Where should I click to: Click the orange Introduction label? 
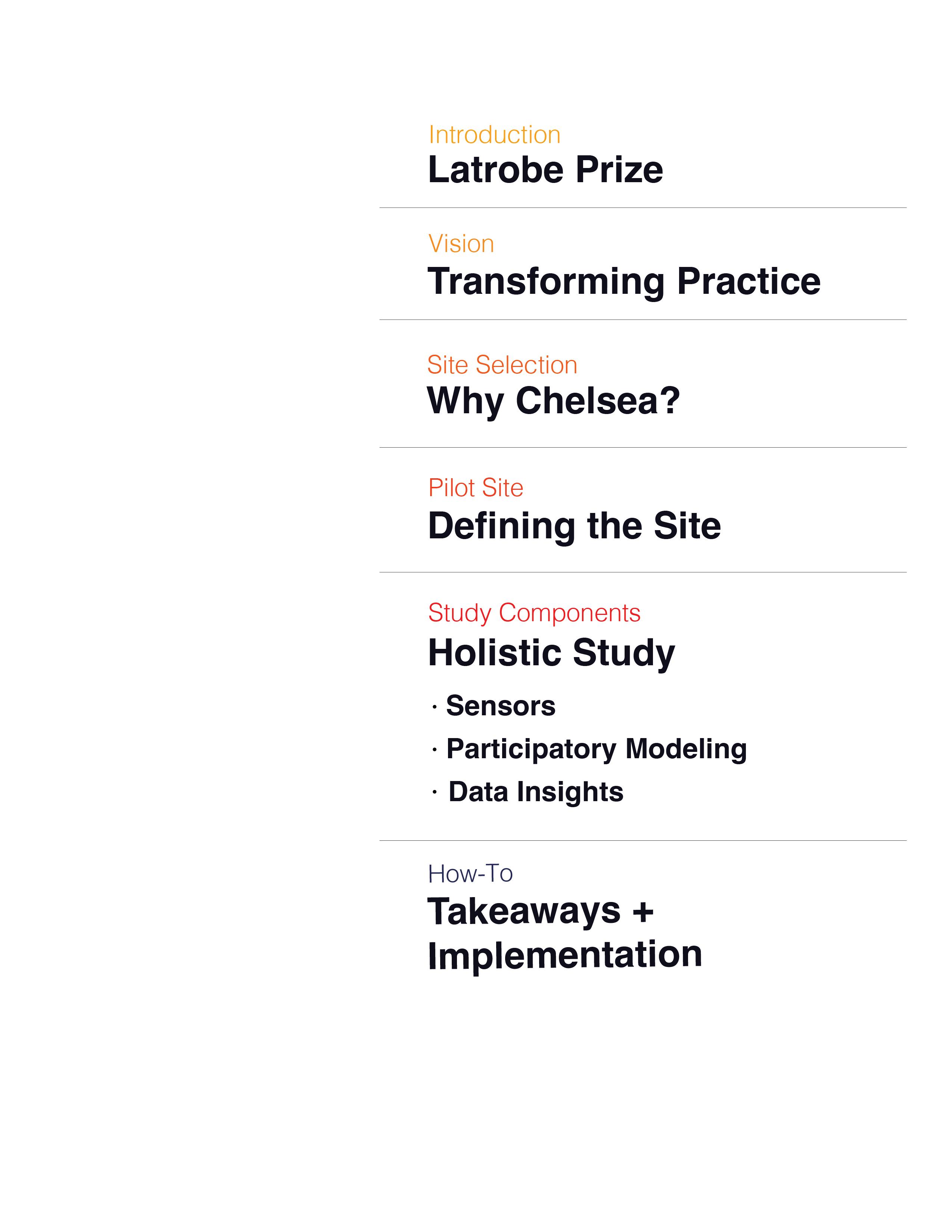tap(494, 135)
